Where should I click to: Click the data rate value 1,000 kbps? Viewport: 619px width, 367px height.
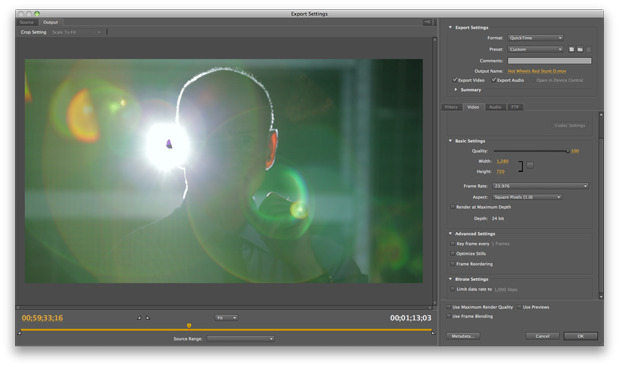(506, 289)
